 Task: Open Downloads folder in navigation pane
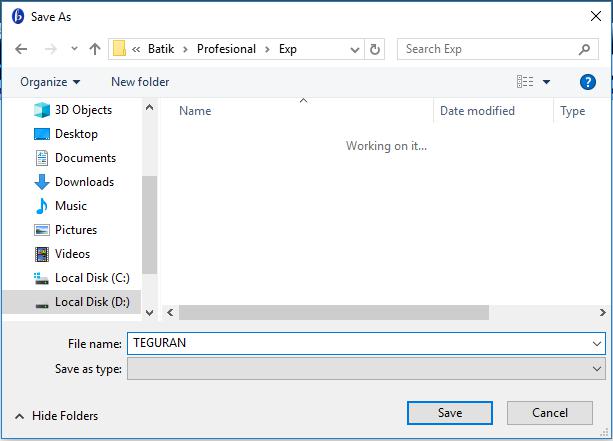[84, 182]
